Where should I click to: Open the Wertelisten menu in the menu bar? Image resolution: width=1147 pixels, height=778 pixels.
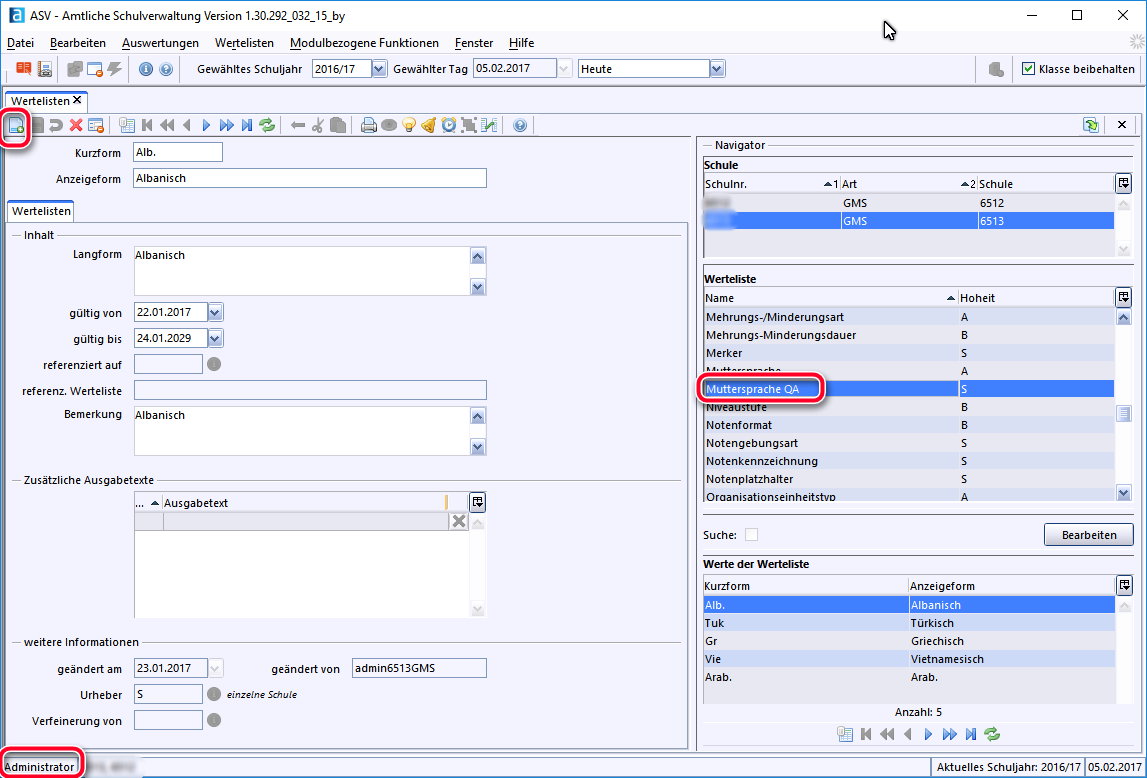(x=244, y=43)
